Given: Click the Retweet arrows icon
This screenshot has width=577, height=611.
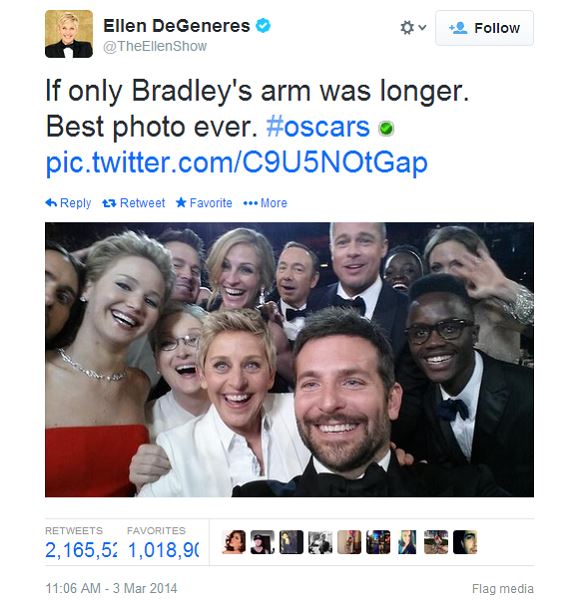Looking at the screenshot, I should coord(109,203).
